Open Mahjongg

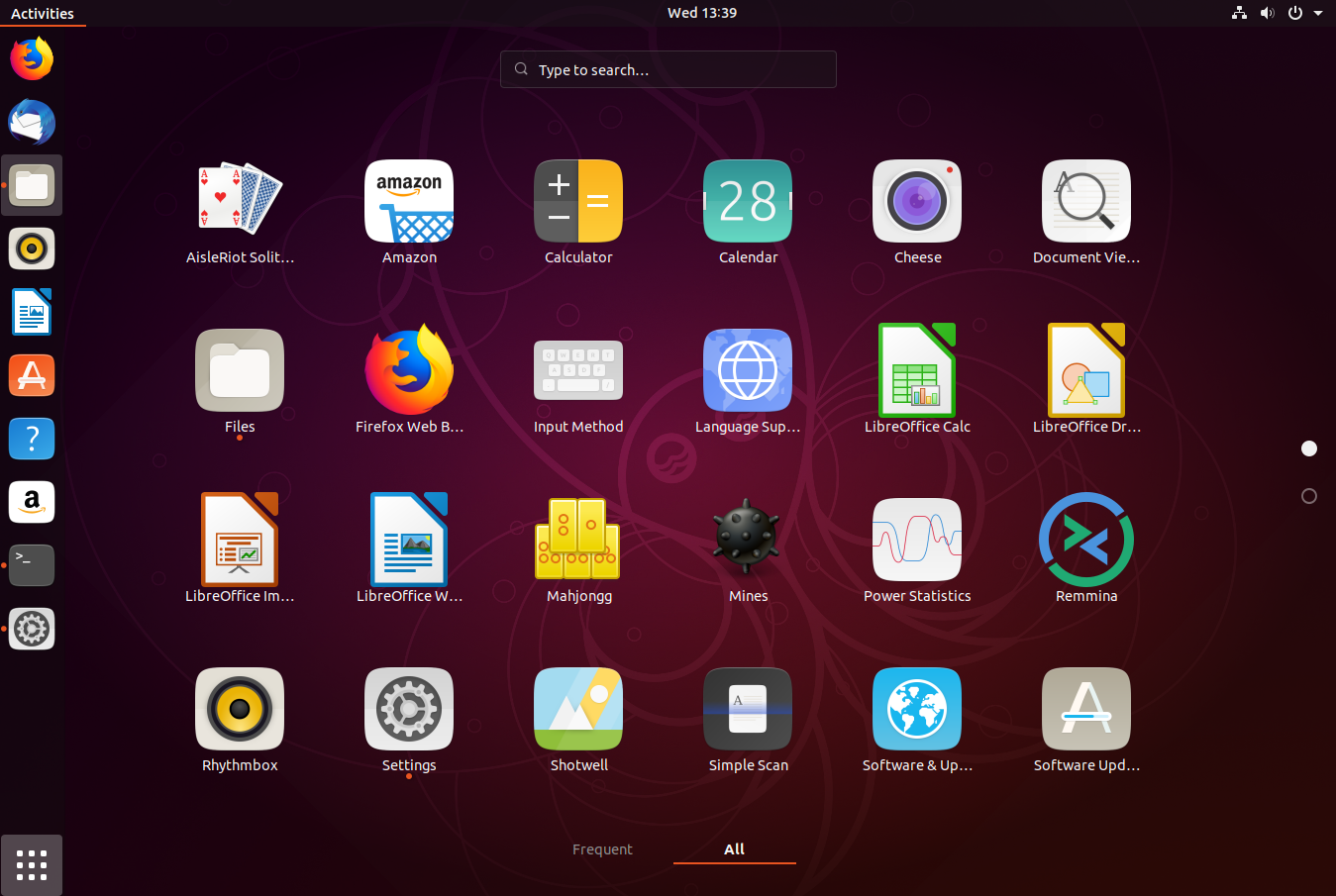tap(578, 540)
